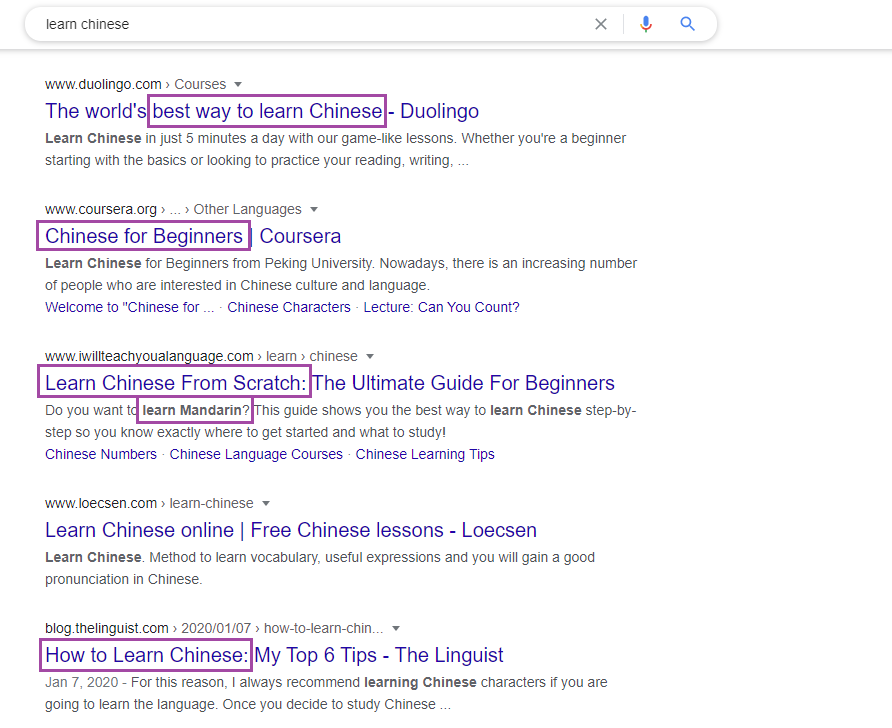Open the Duolingo 'best way to learn Chinese' result
The image size is (892, 728).
pyautogui.click(x=262, y=111)
